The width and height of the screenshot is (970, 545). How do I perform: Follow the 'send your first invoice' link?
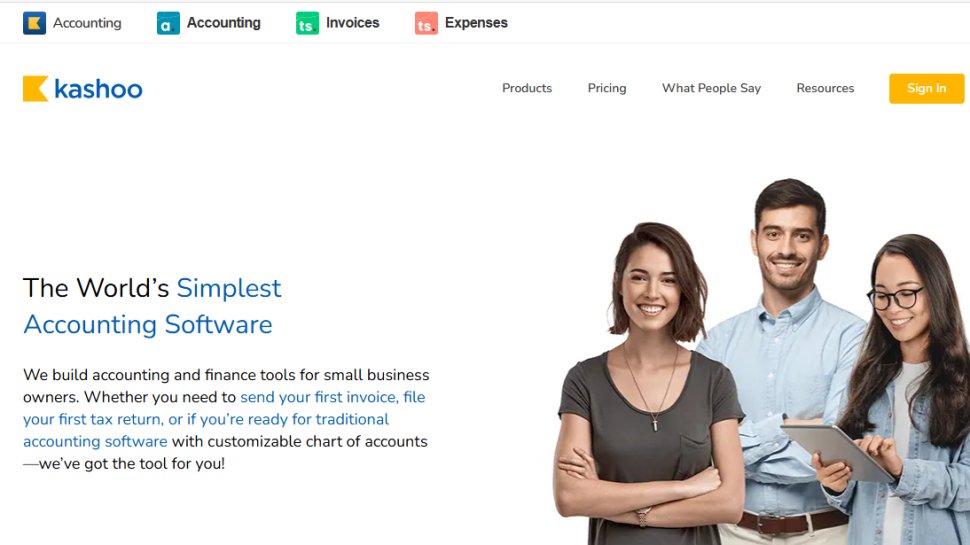(x=319, y=397)
